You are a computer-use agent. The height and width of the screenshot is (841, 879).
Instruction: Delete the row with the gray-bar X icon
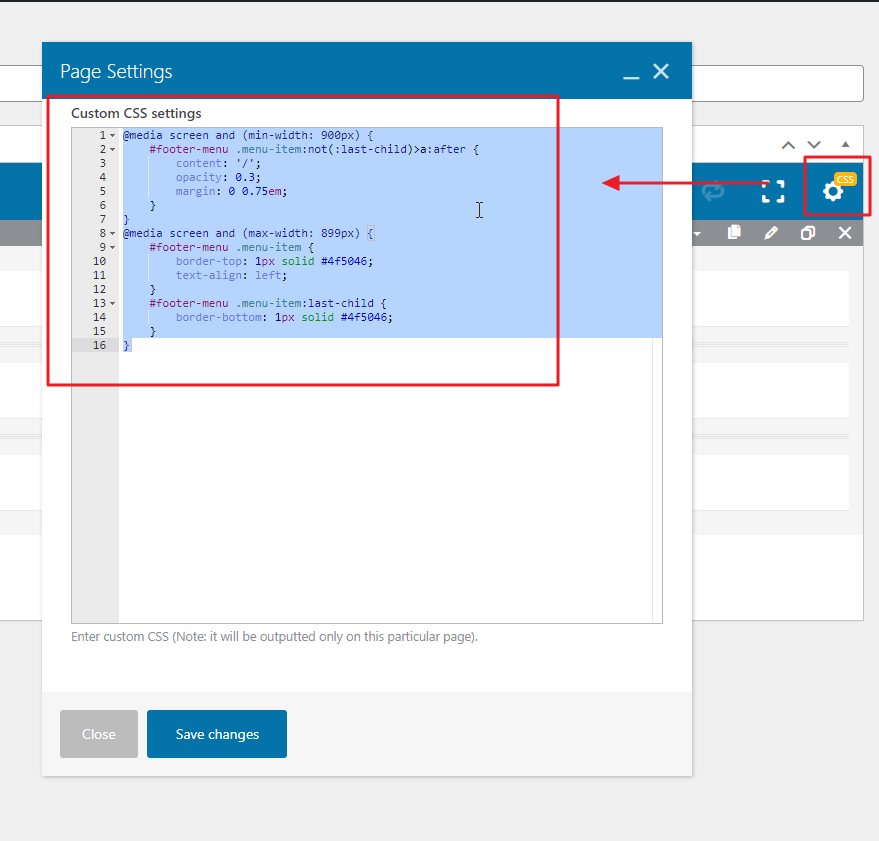(x=845, y=233)
